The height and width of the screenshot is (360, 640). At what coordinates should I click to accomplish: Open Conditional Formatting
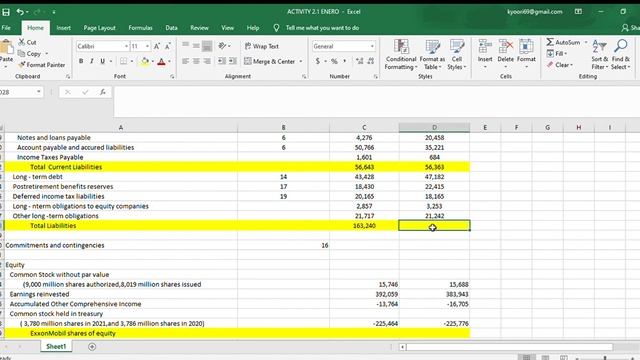tap(401, 55)
